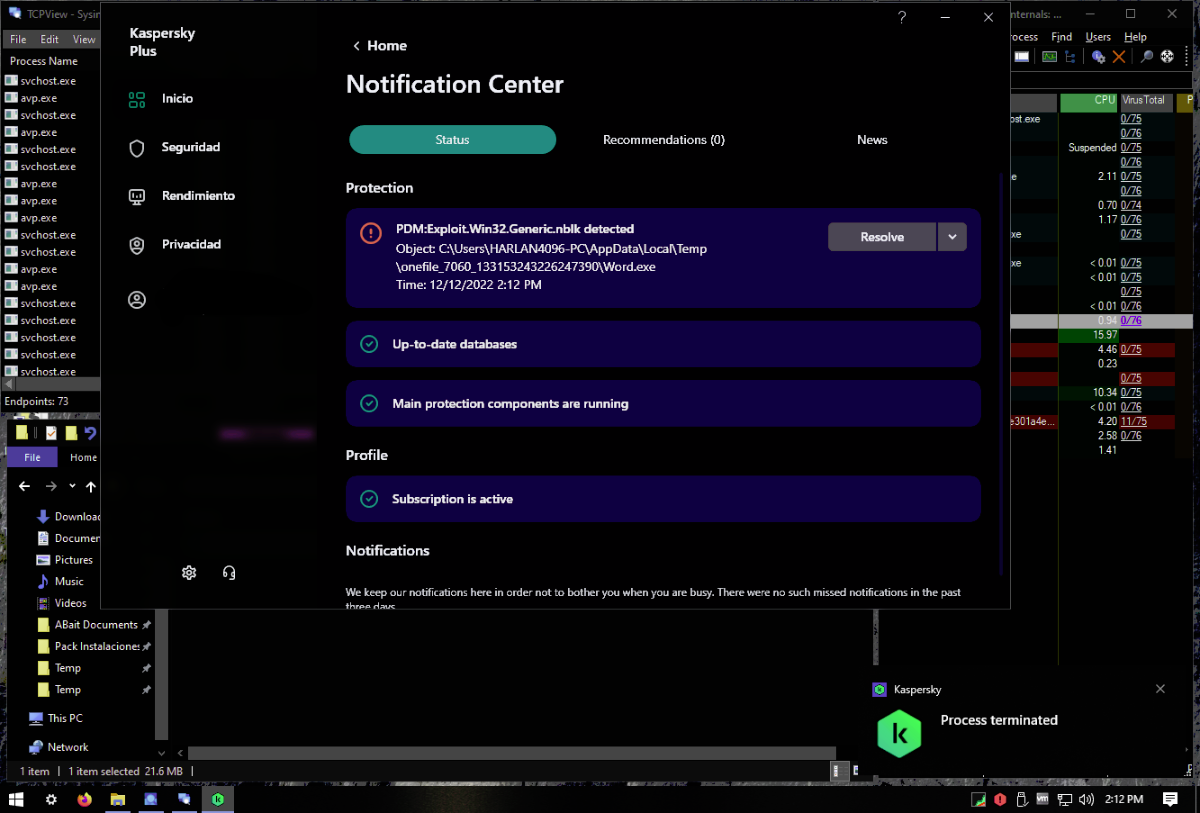Screen dimensions: 1200x813
Task: Sort by the CPU column in Process Explorer
Action: click(1089, 101)
